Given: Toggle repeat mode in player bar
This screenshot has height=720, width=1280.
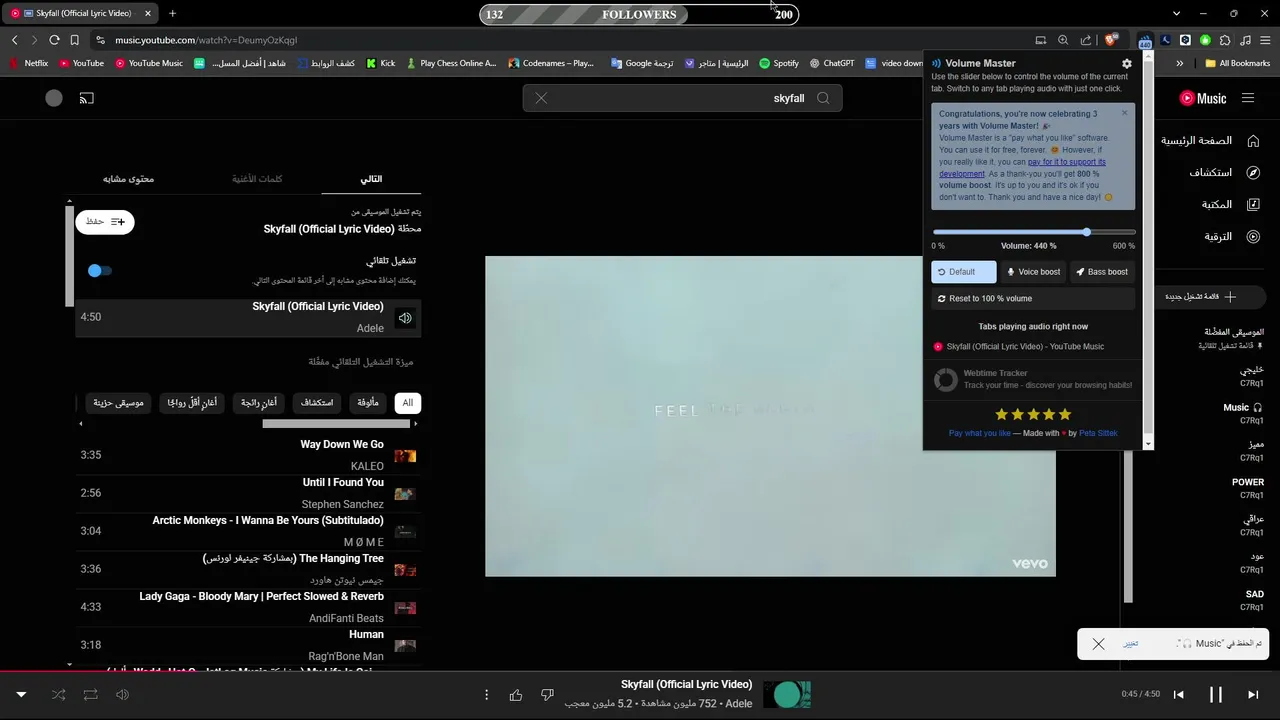Looking at the screenshot, I should coord(90,695).
